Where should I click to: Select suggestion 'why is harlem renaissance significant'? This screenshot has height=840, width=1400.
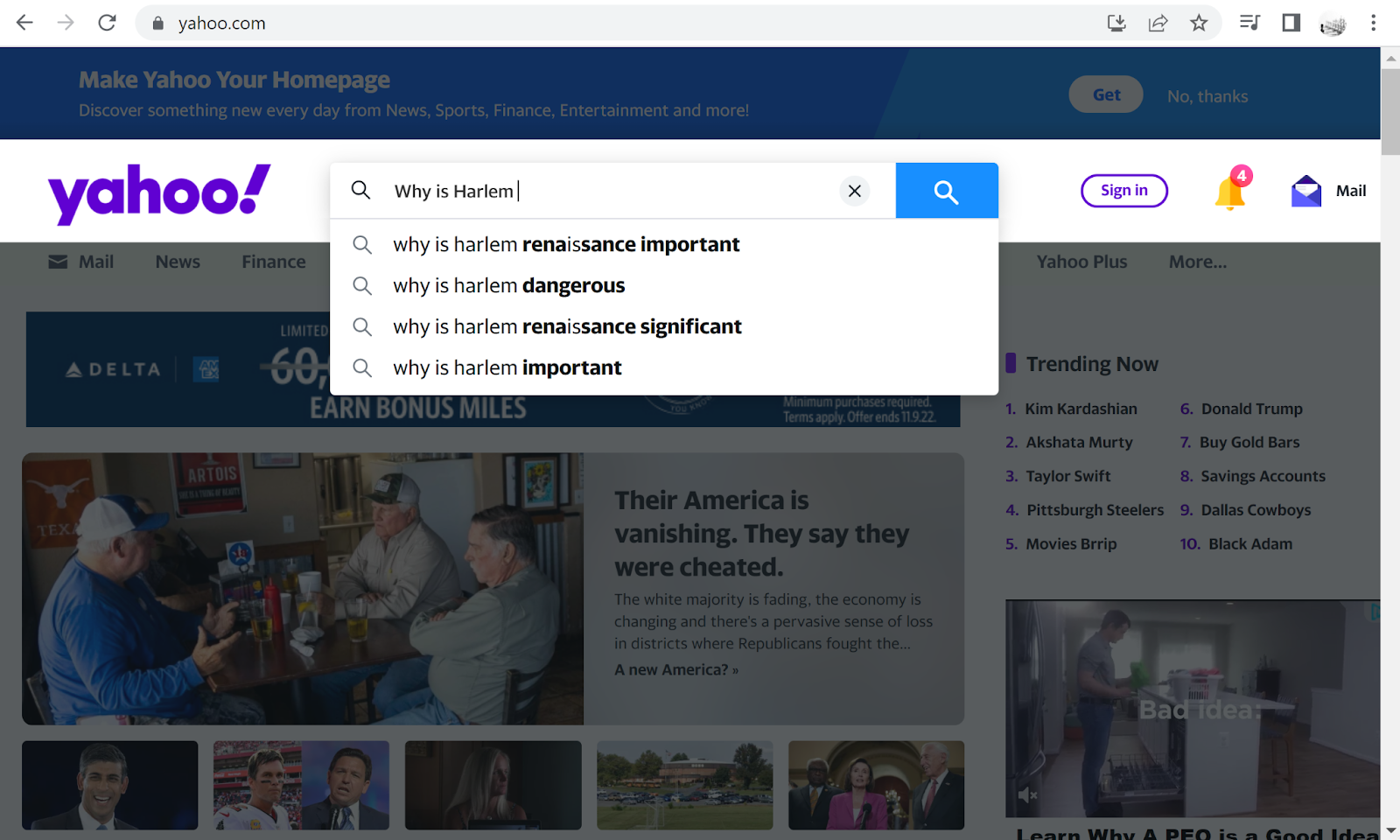664,326
